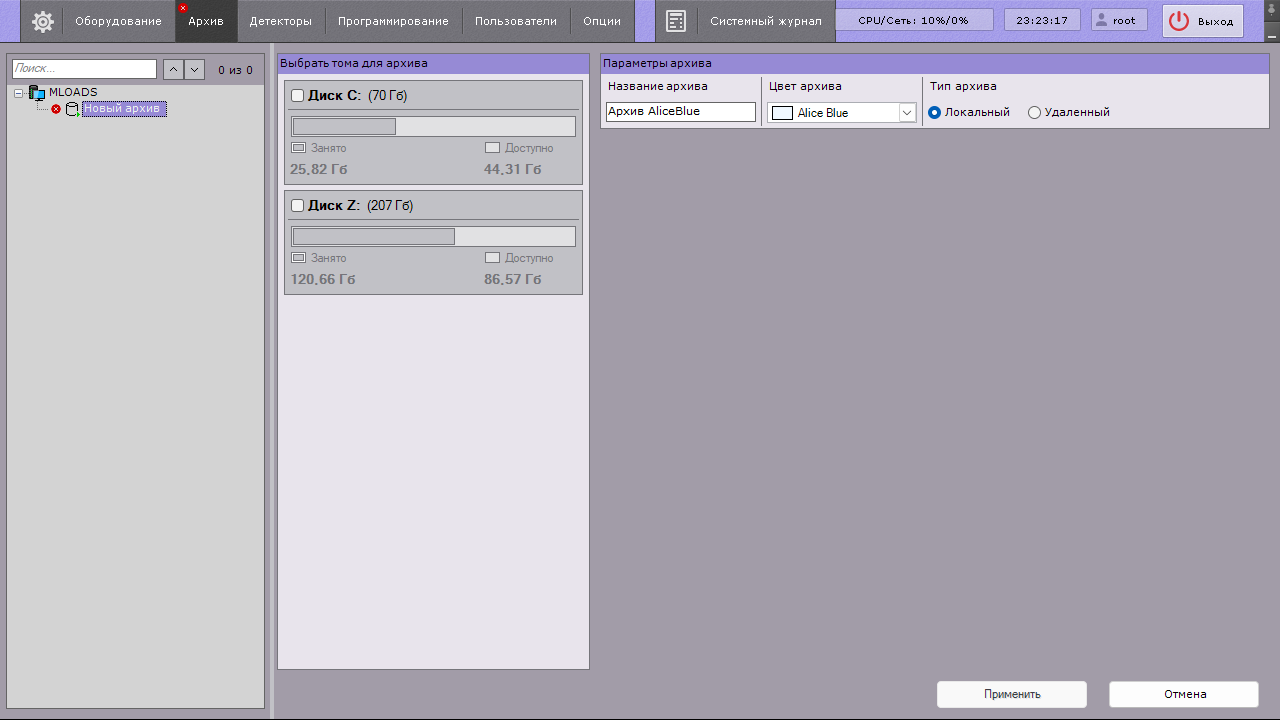
Task: Click the Занято legend icon for Диск C
Action: [298, 148]
